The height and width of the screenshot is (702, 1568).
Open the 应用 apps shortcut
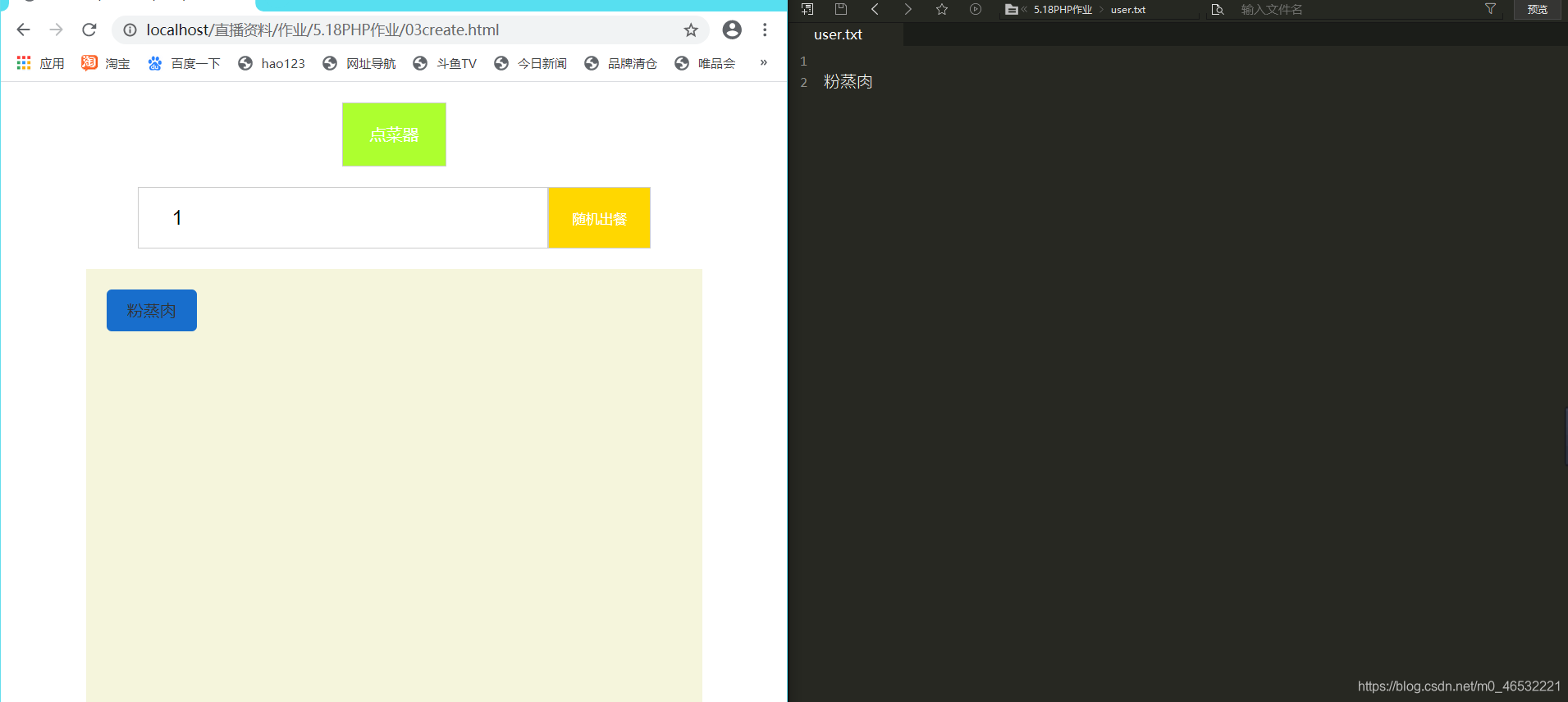click(x=40, y=63)
